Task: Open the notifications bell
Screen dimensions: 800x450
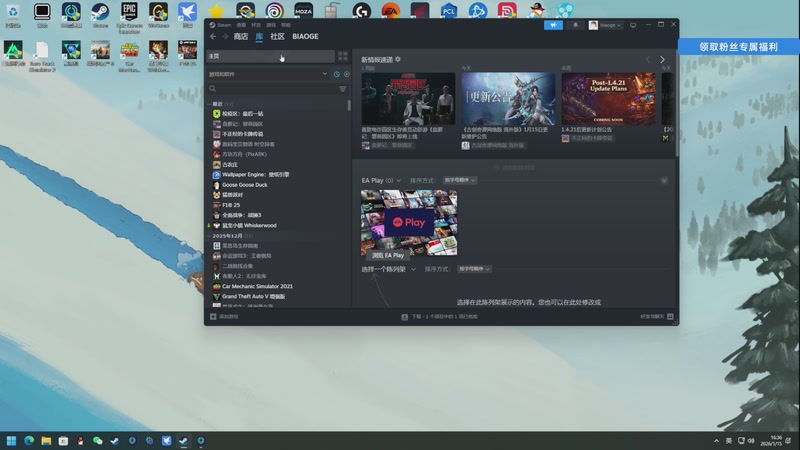Action: [576, 24]
